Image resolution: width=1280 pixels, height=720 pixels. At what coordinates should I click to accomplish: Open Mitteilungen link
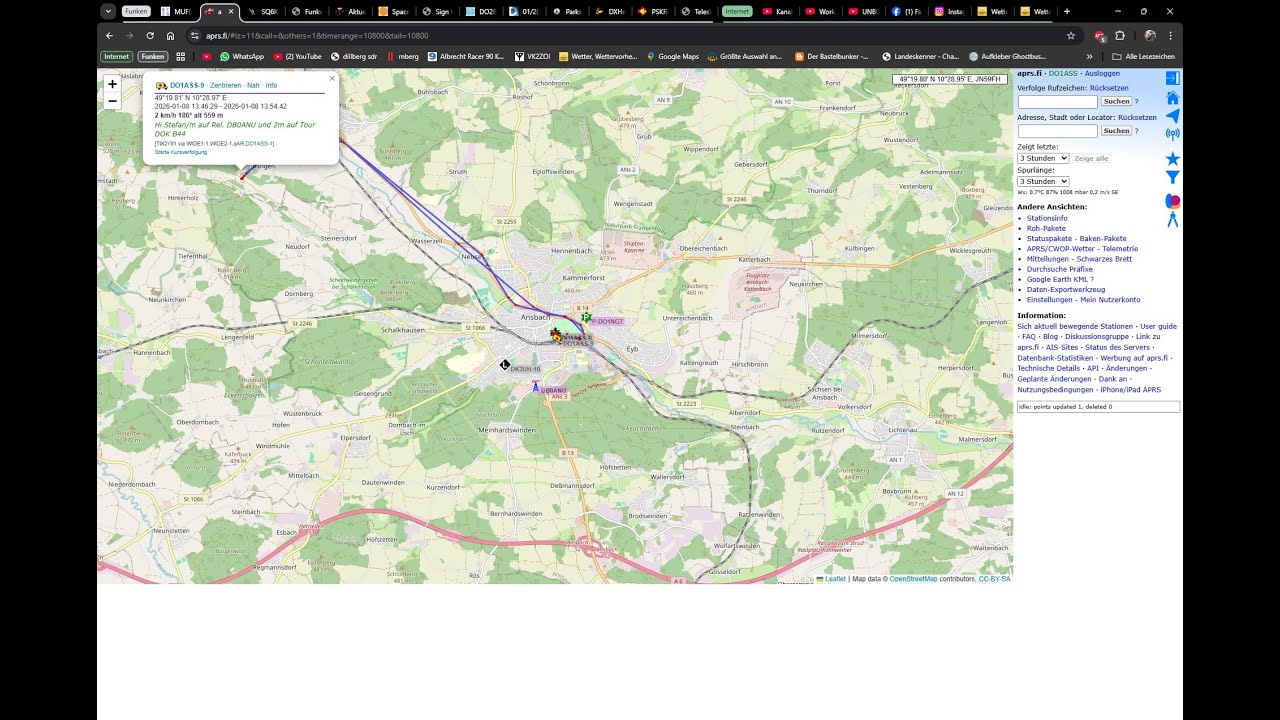click(x=1048, y=259)
